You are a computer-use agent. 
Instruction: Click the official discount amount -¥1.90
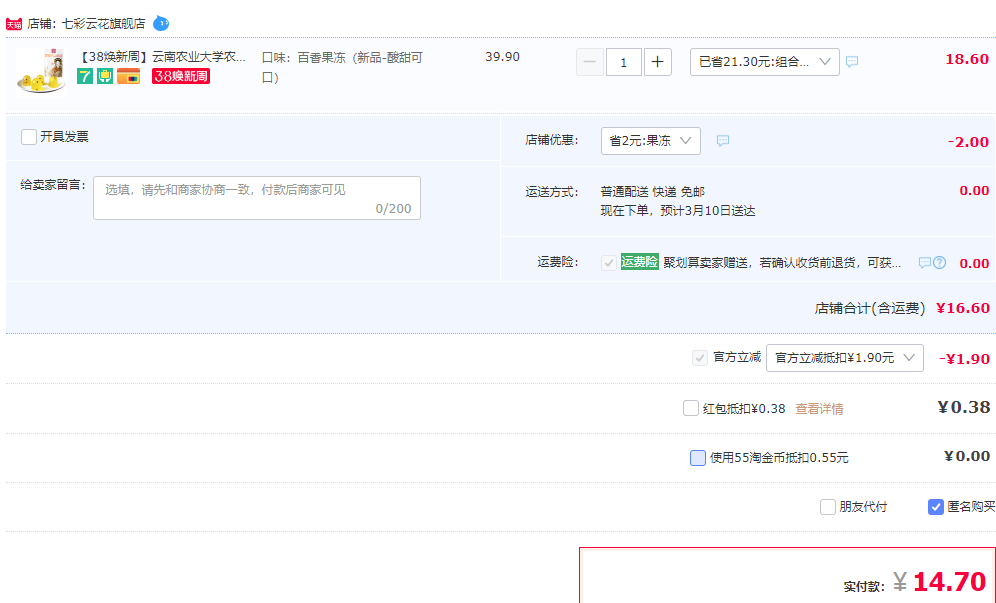click(x=964, y=359)
